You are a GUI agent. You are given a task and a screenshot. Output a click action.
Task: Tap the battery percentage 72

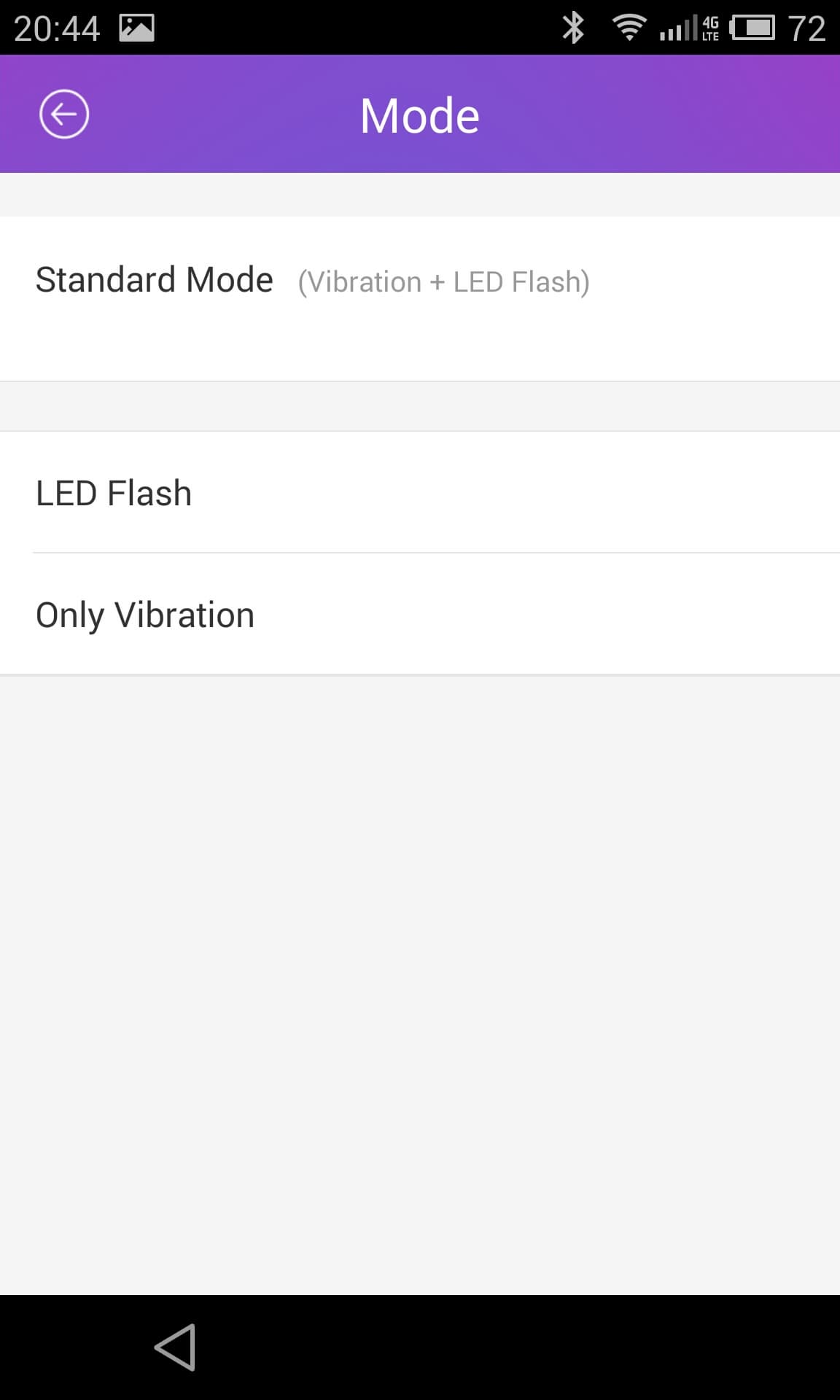(806, 28)
